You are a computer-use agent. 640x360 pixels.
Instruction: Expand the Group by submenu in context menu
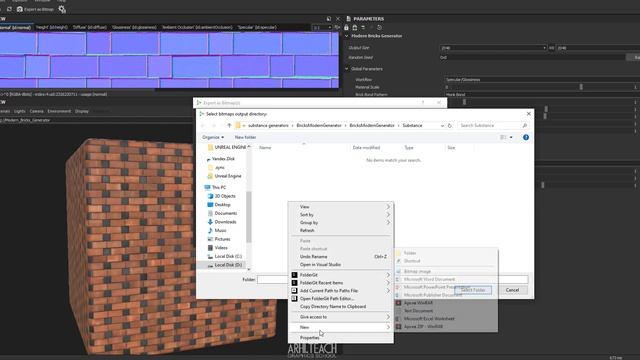point(341,223)
